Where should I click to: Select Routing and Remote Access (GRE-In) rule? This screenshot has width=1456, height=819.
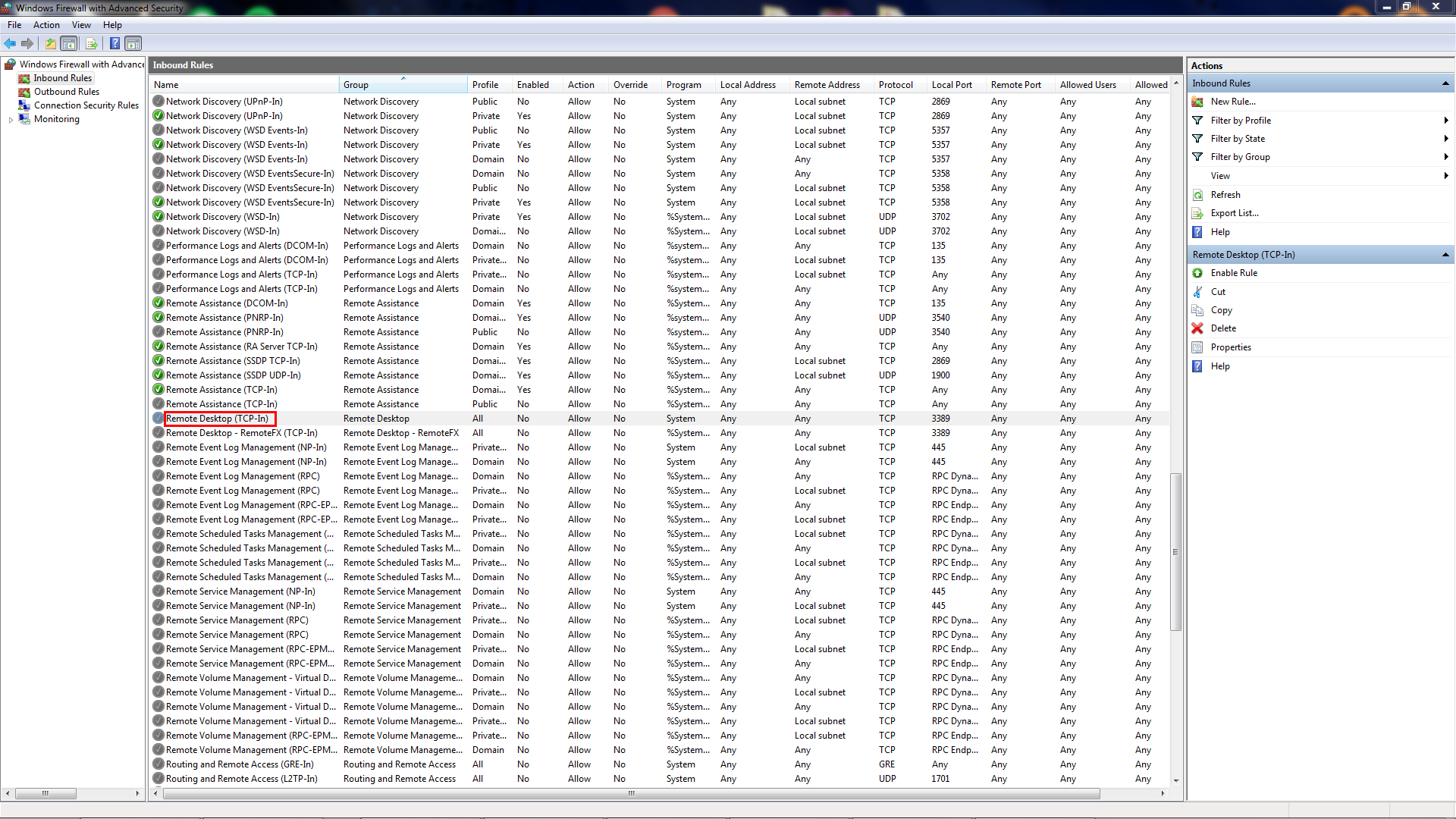[660, 764]
